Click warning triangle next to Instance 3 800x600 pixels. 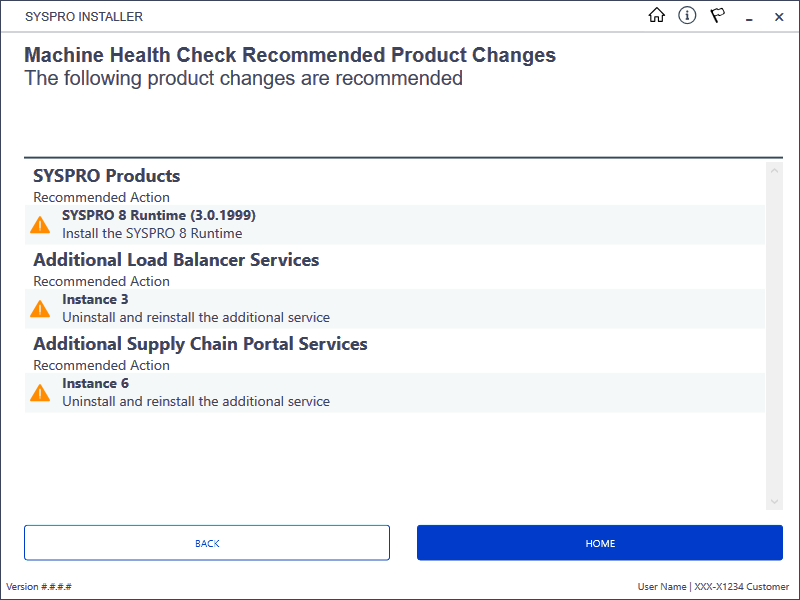point(40,309)
